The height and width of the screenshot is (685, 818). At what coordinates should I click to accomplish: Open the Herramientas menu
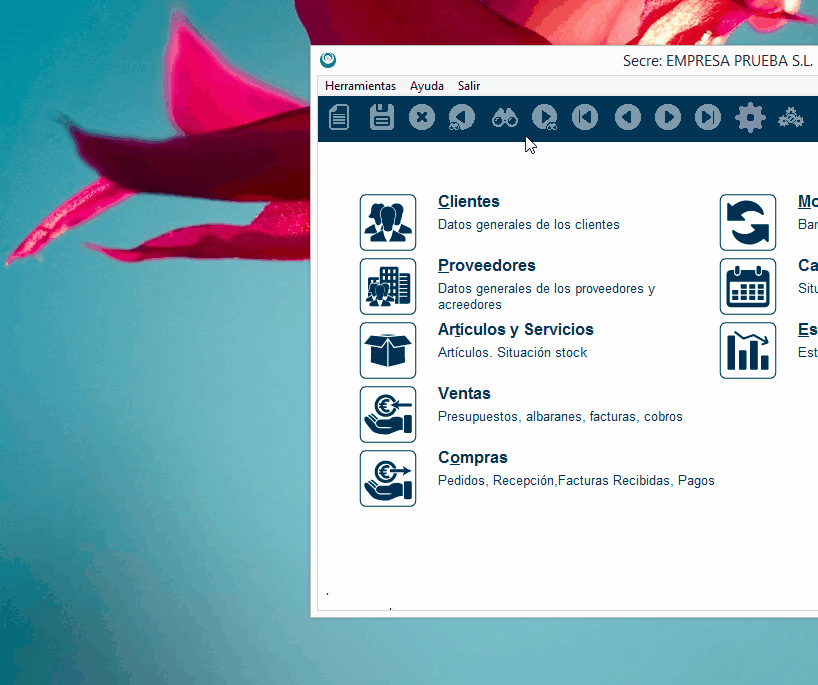(x=360, y=86)
